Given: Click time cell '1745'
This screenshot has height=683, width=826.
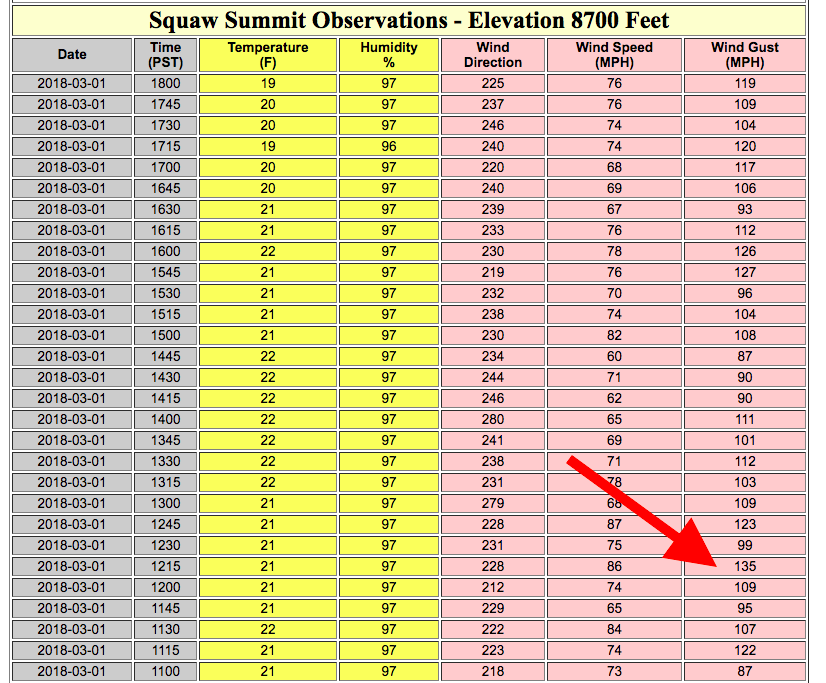Looking at the screenshot, I should [165, 105].
